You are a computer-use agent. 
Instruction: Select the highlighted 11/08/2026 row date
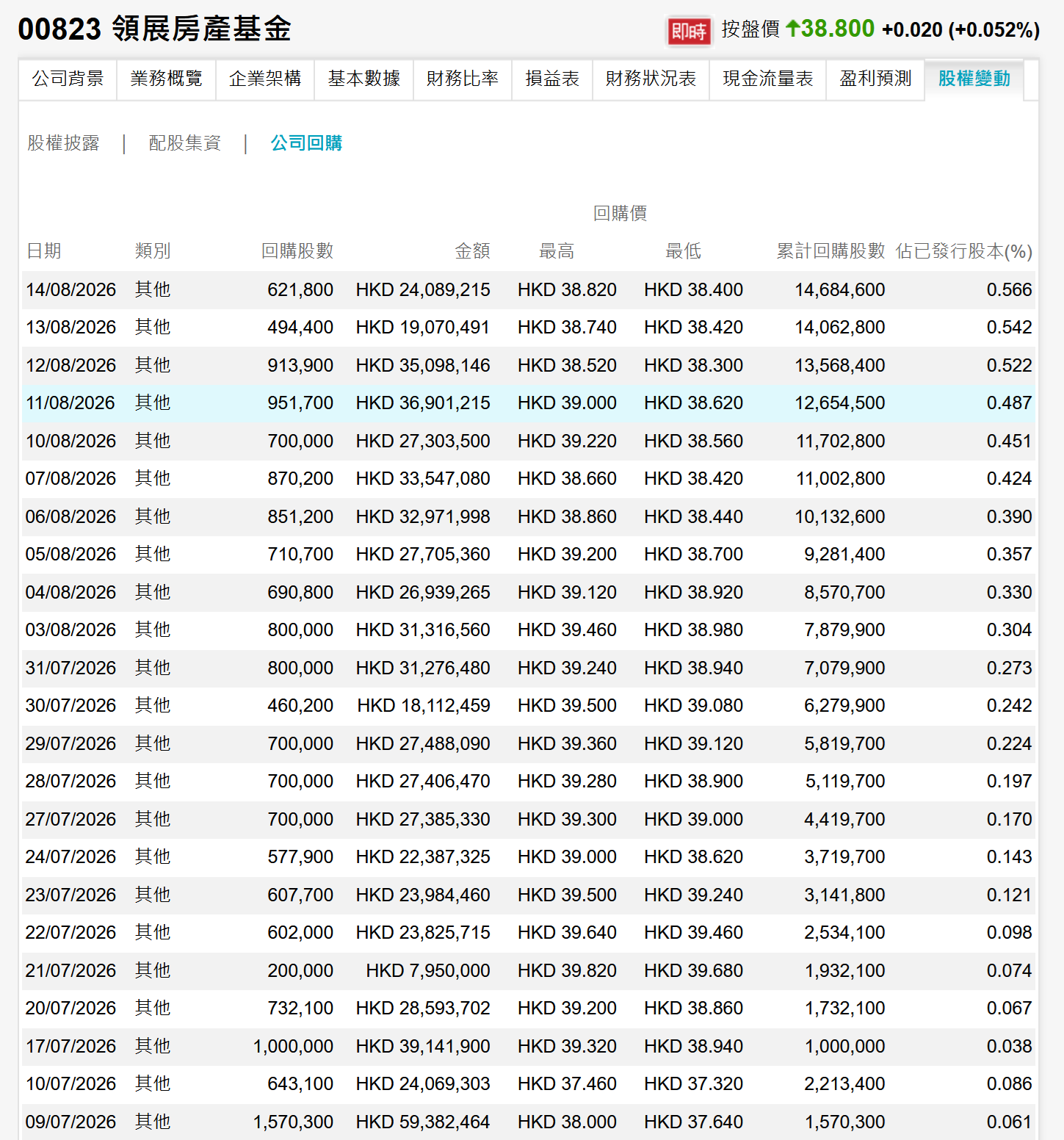tap(70, 403)
